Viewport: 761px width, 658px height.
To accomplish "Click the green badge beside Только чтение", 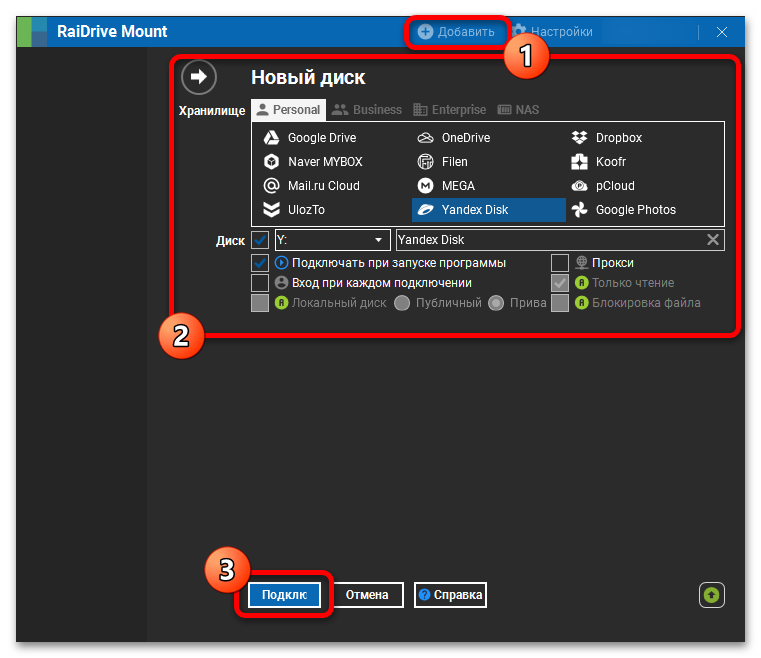I will tap(581, 283).
